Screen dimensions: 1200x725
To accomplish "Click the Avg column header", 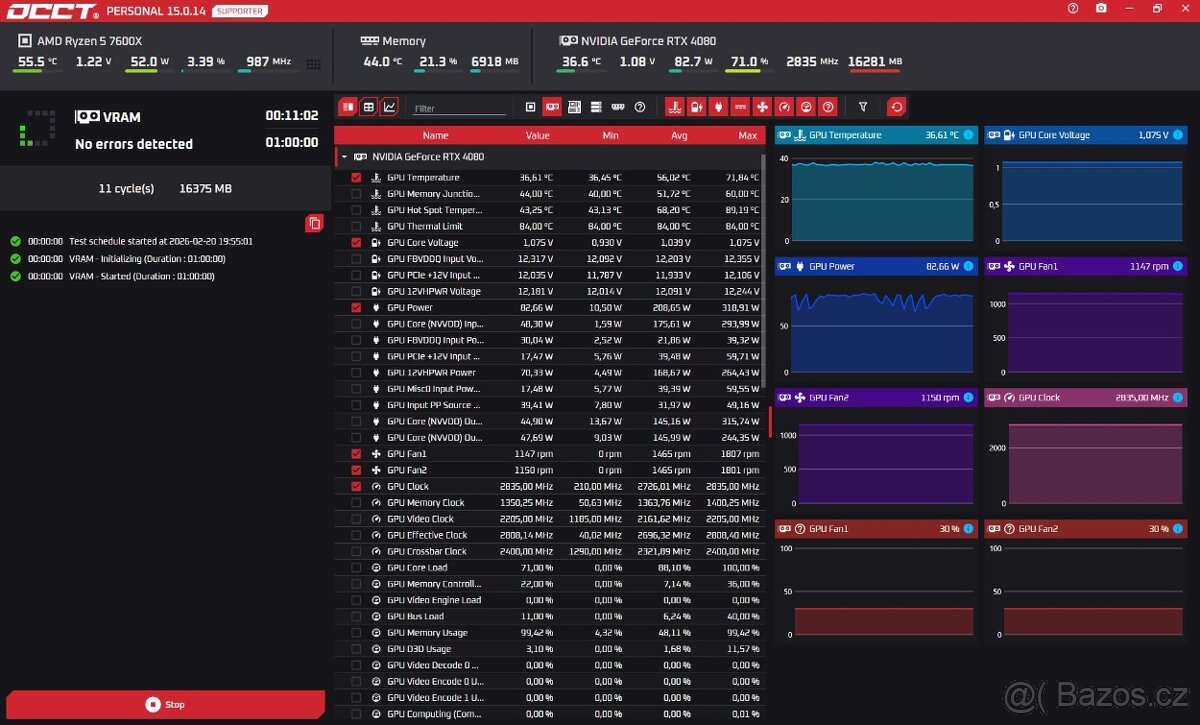I will pyautogui.click(x=679, y=135).
